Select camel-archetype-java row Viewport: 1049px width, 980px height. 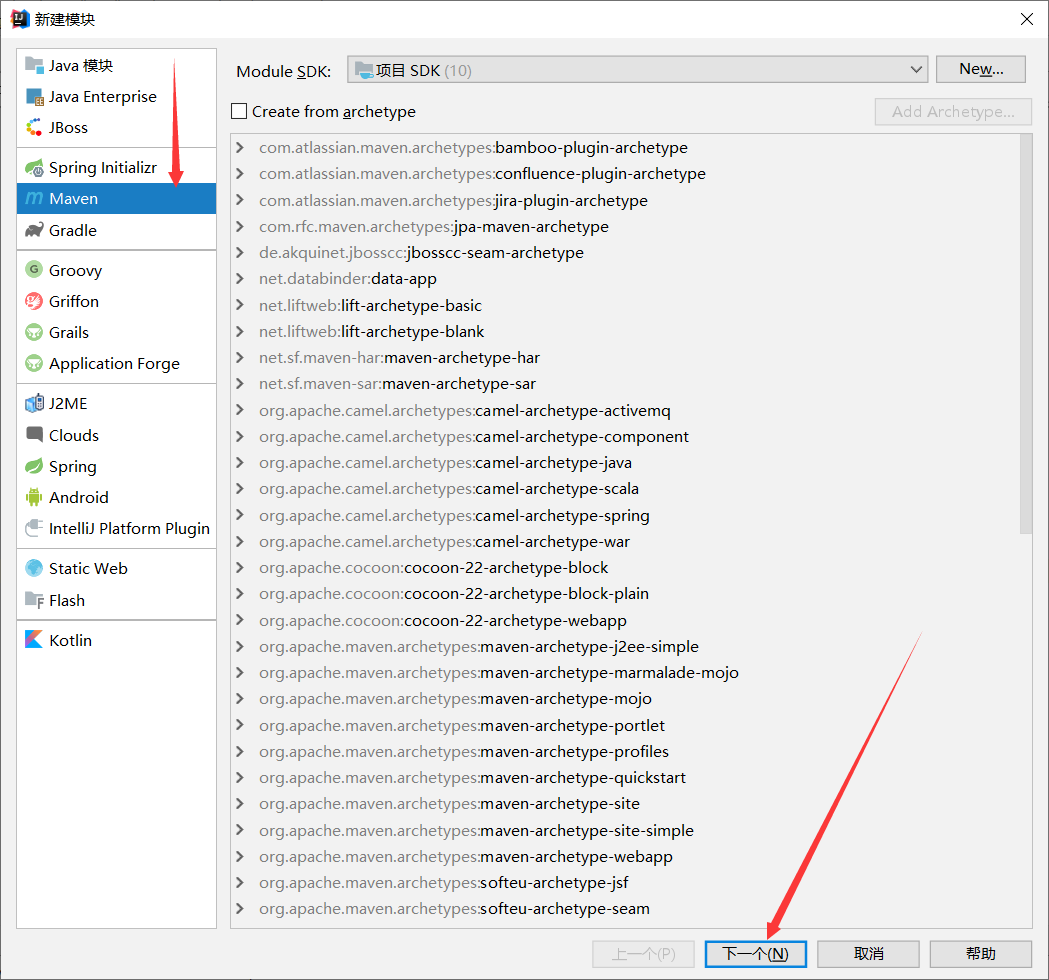click(625, 462)
